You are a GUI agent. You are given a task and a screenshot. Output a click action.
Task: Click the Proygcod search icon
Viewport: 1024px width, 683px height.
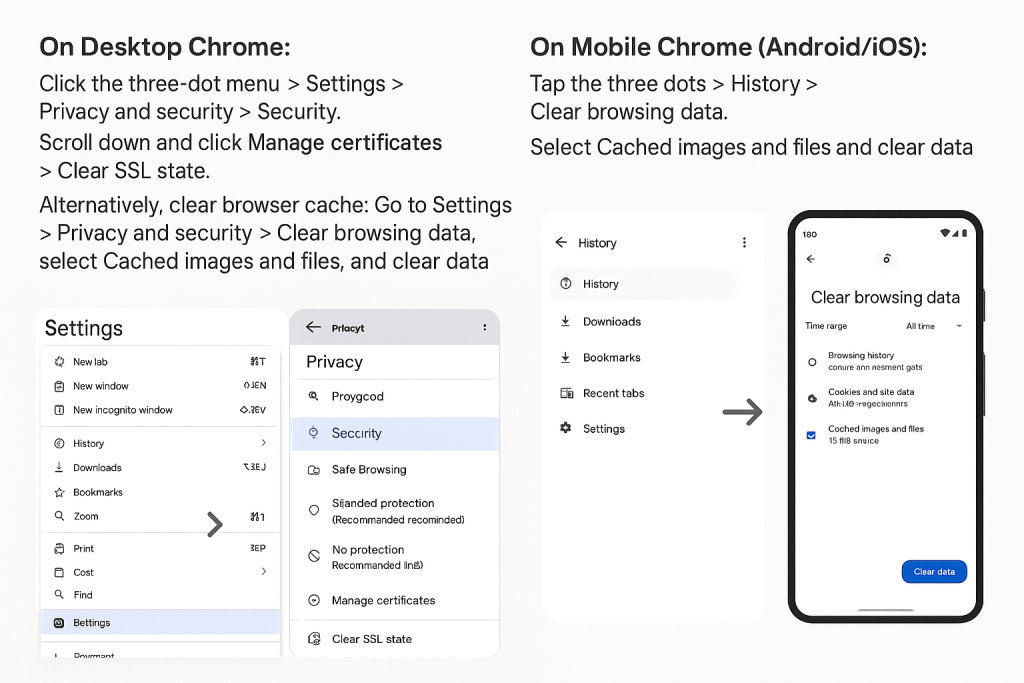tap(314, 396)
